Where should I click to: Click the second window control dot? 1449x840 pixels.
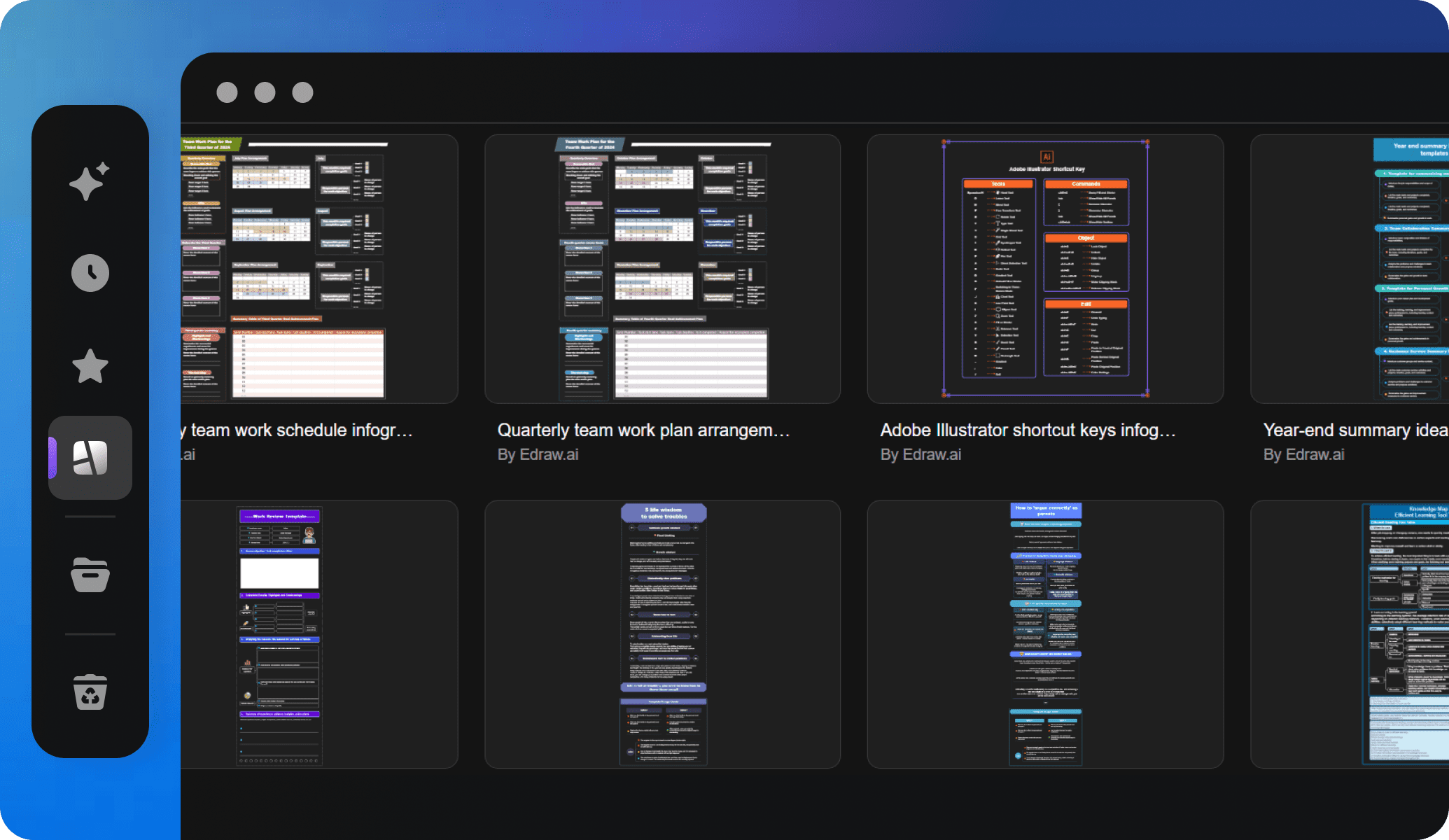pos(265,92)
